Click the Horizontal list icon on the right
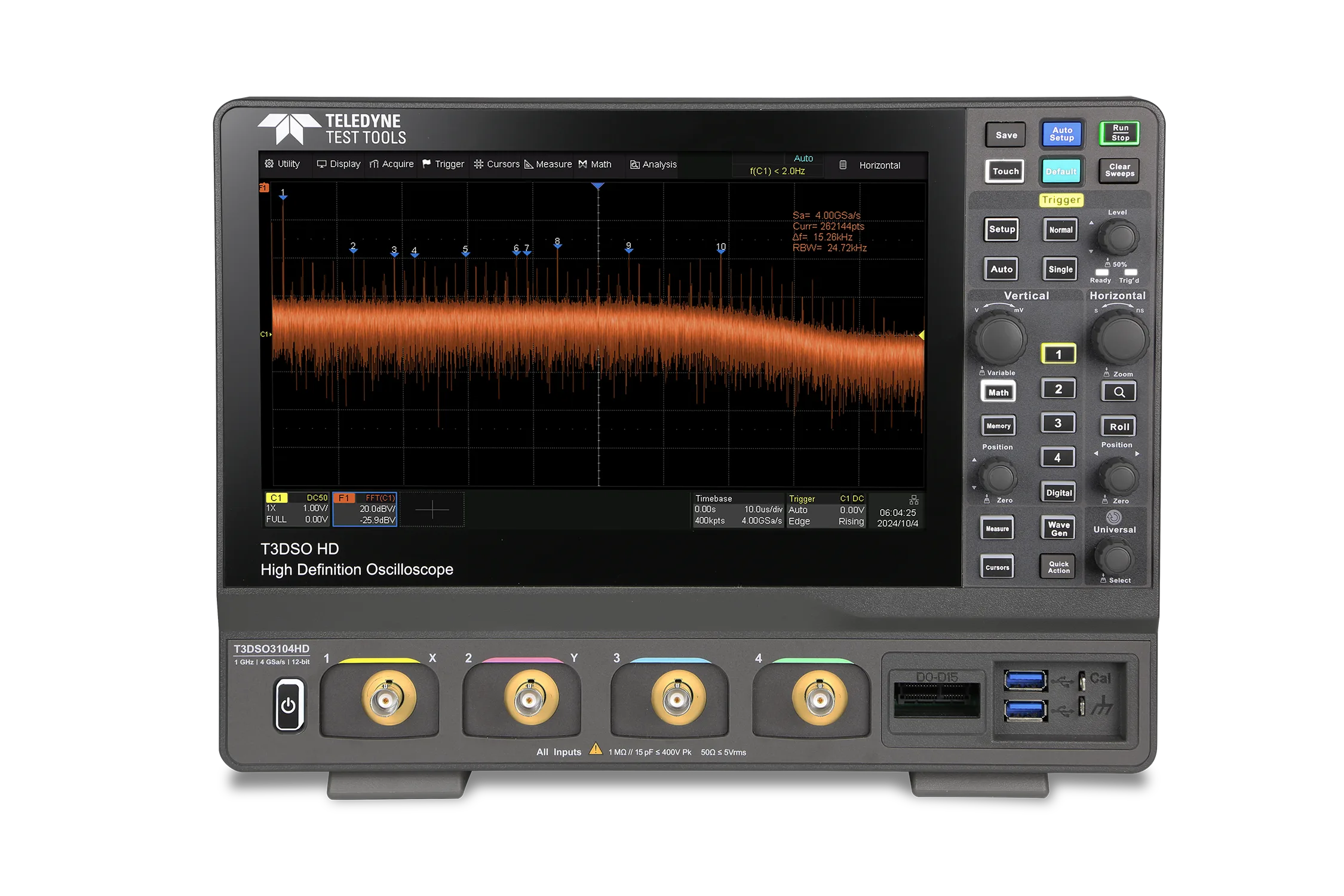The width and height of the screenshot is (1344, 896). (x=842, y=165)
